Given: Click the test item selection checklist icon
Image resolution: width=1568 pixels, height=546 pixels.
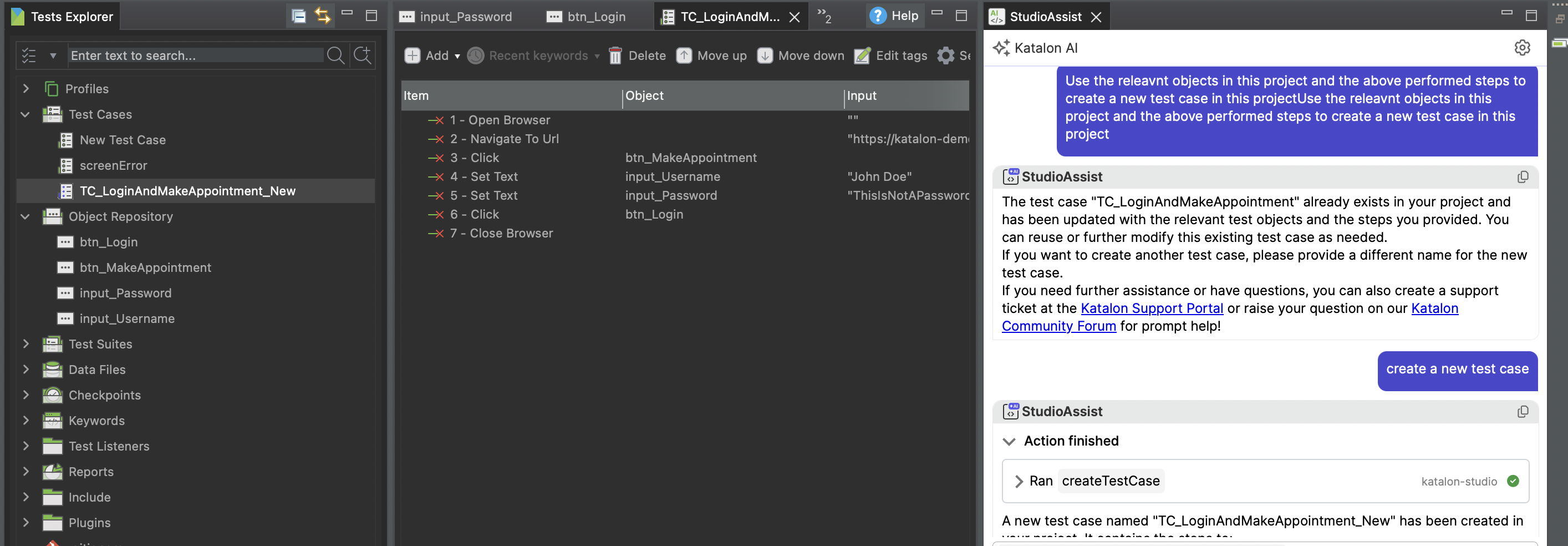Looking at the screenshot, I should tap(28, 55).
